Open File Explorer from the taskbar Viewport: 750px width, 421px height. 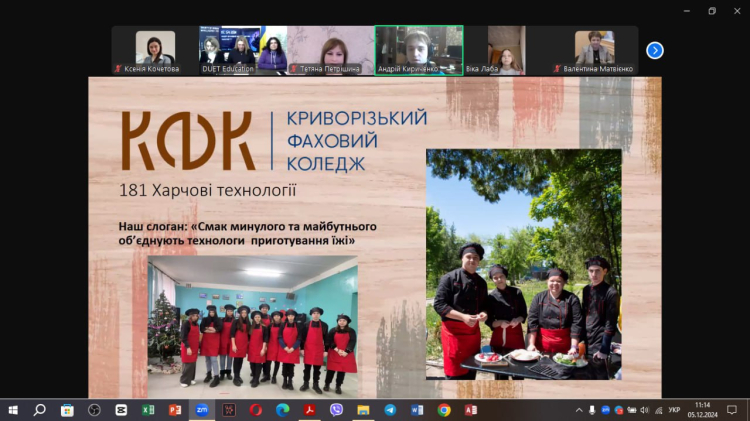[x=363, y=410]
